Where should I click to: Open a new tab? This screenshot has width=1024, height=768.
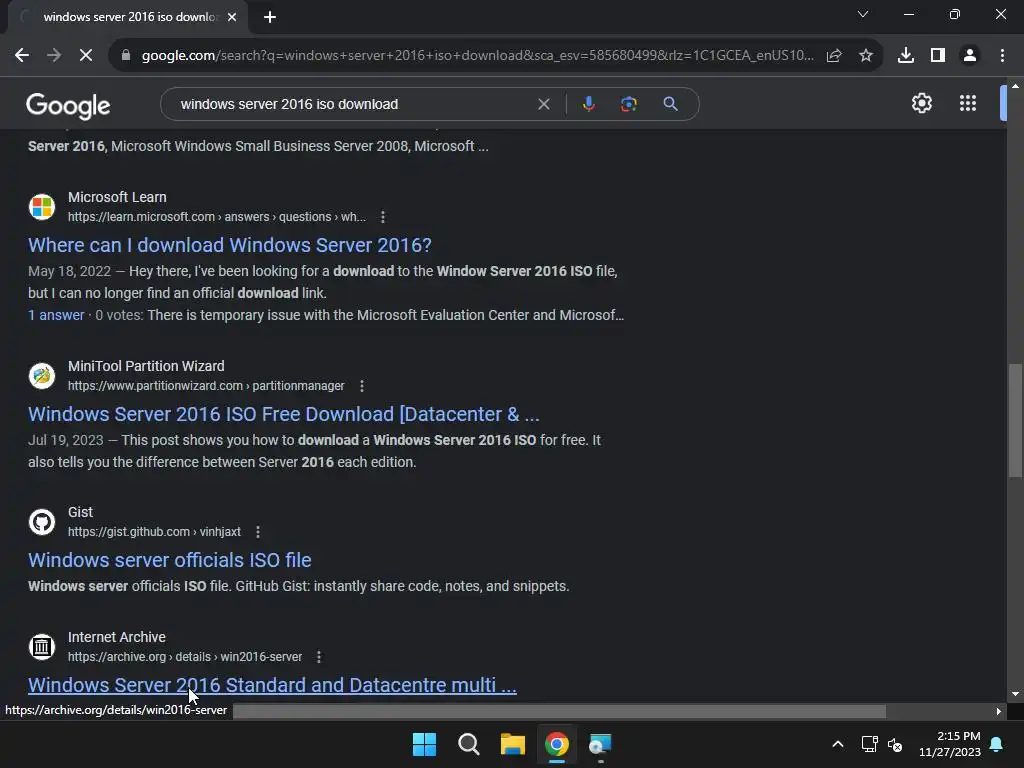[x=270, y=17]
